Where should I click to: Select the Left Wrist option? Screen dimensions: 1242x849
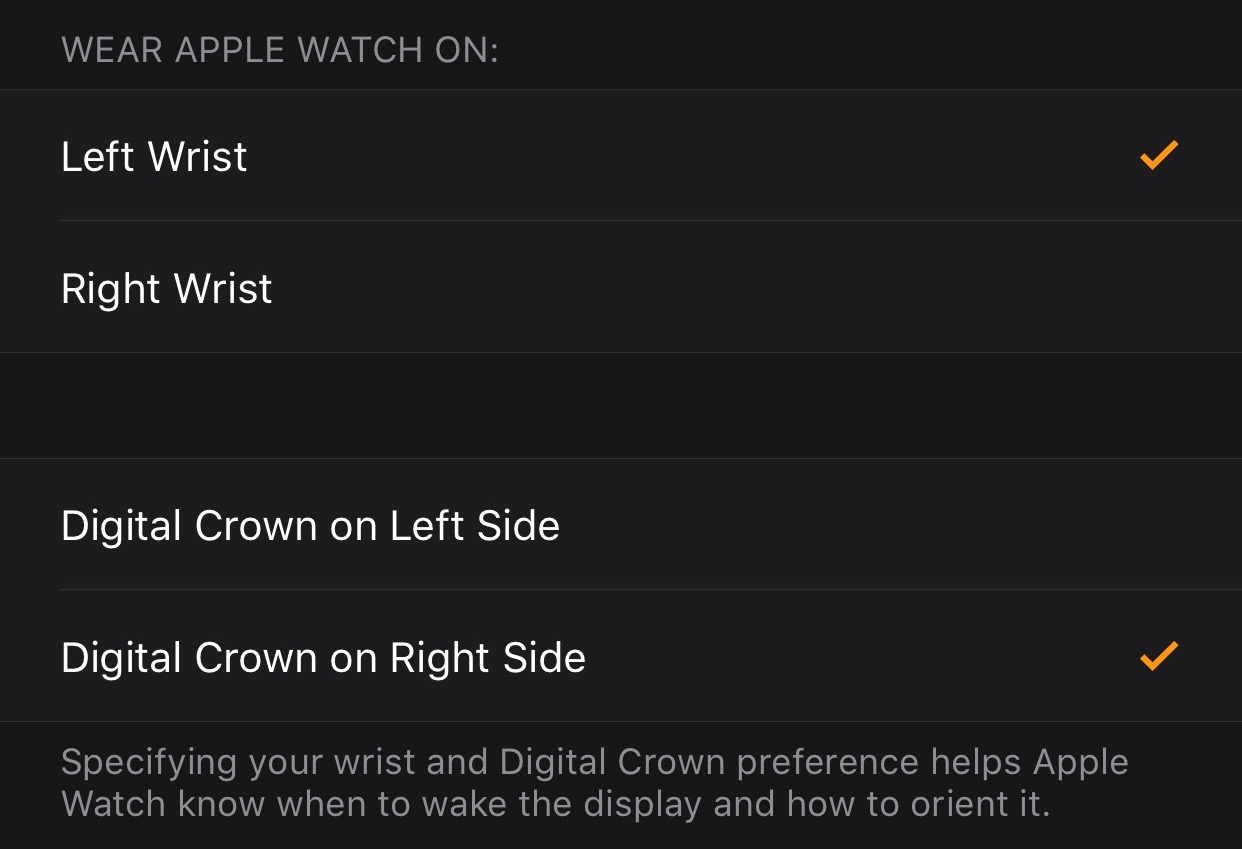pyautogui.click(x=620, y=156)
